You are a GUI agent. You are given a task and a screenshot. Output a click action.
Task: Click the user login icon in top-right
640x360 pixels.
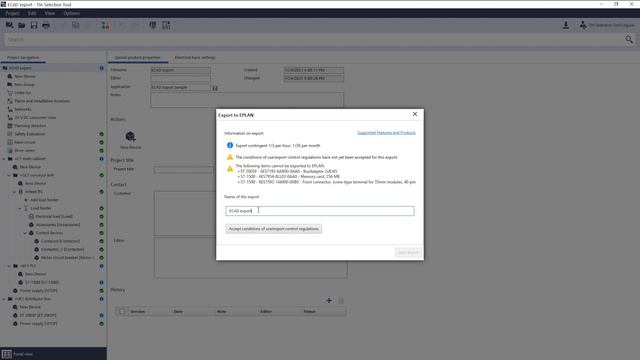[583, 25]
